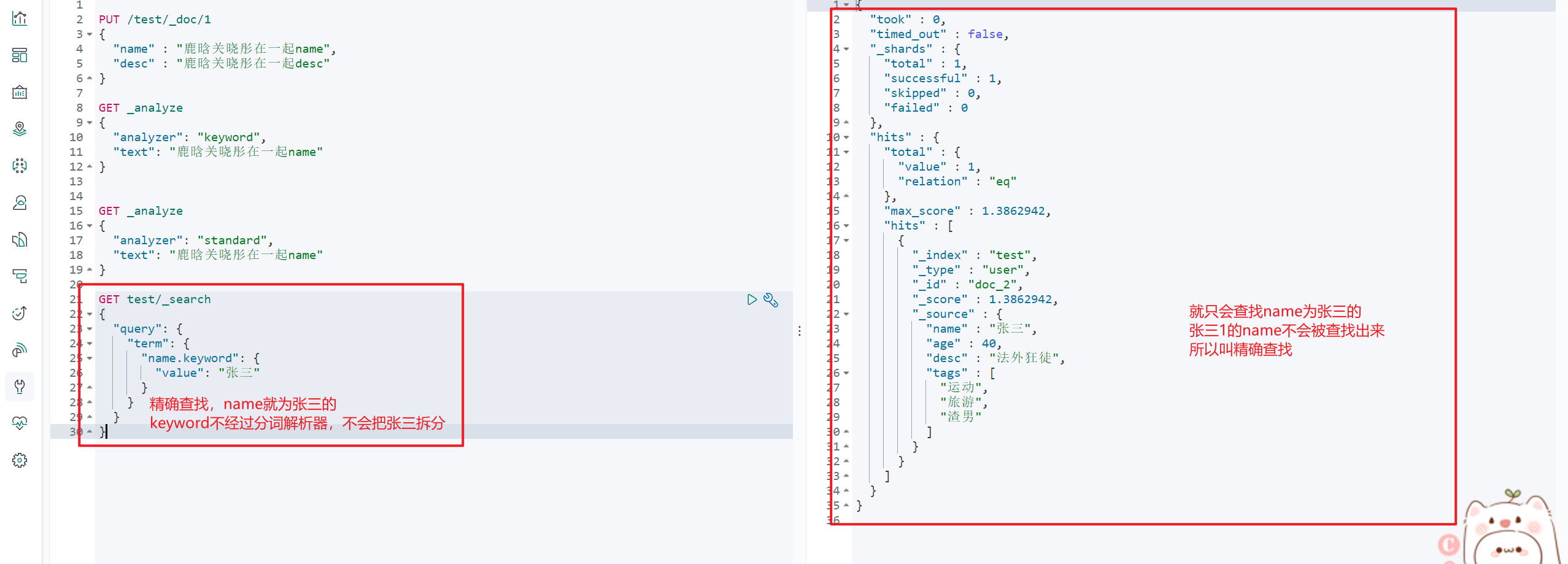Image resolution: width=1568 pixels, height=564 pixels.
Task: Fold the closing brace at editor line 6
Action: pos(90,79)
